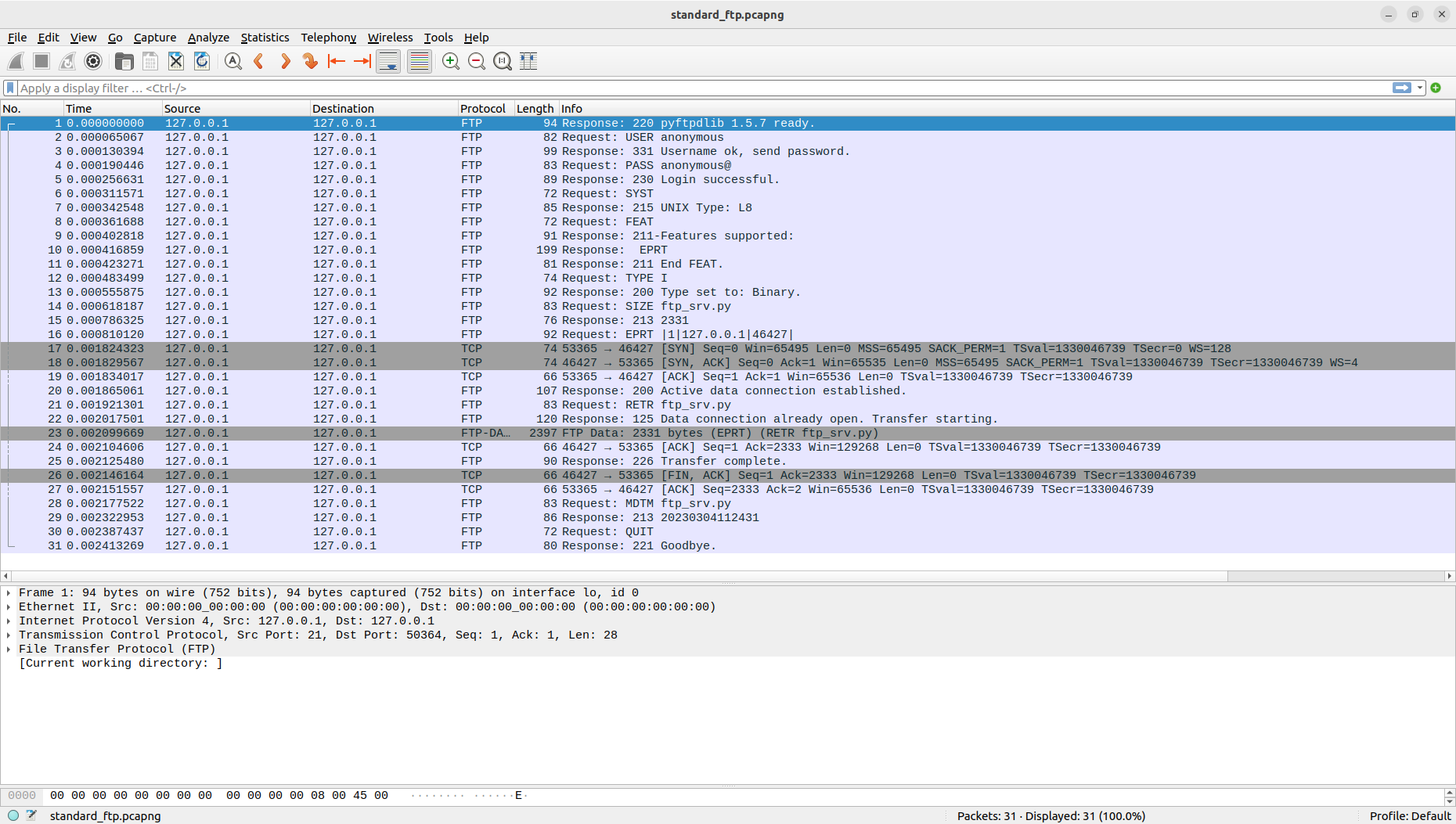
Task: Open the Tools menu
Action: point(438,38)
